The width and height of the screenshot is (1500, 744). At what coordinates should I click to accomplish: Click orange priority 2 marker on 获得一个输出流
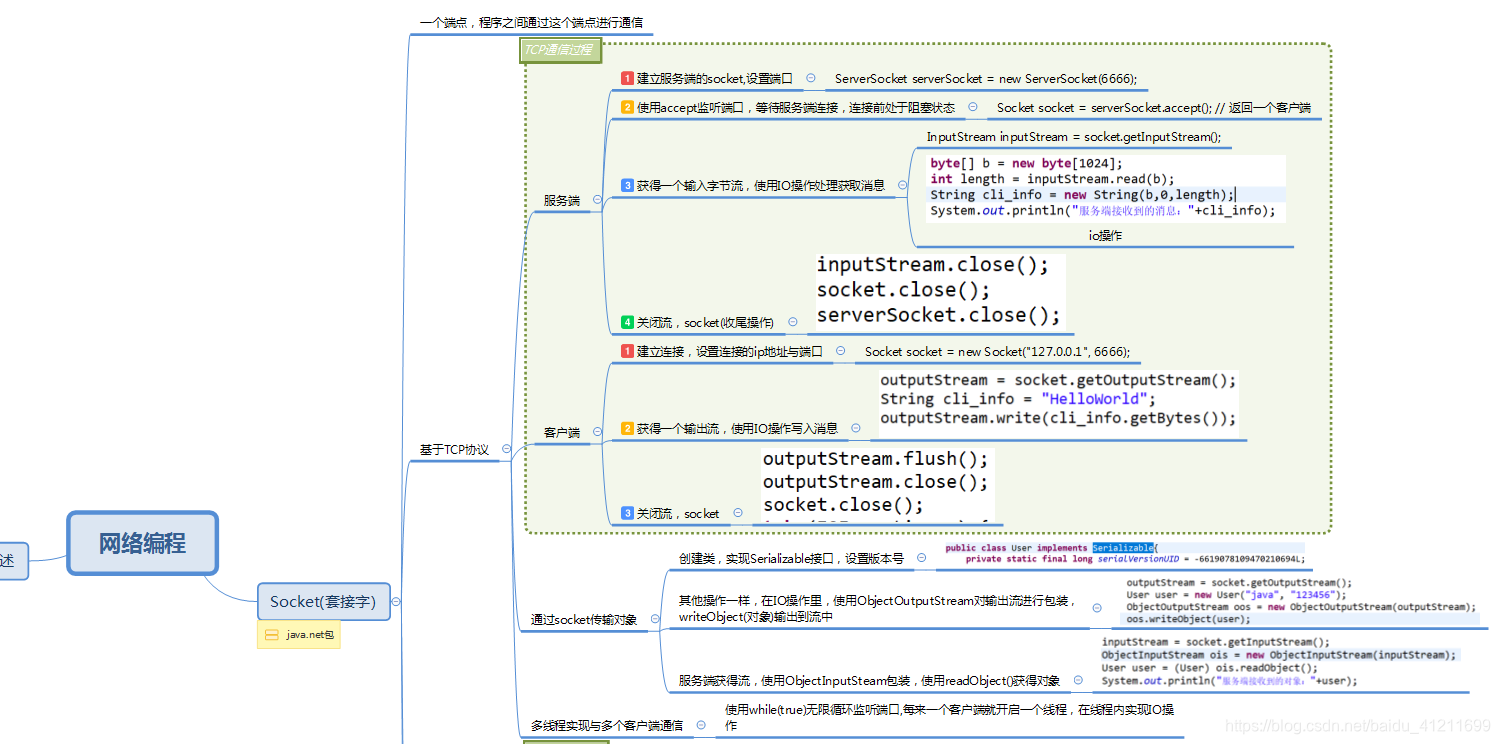627,428
